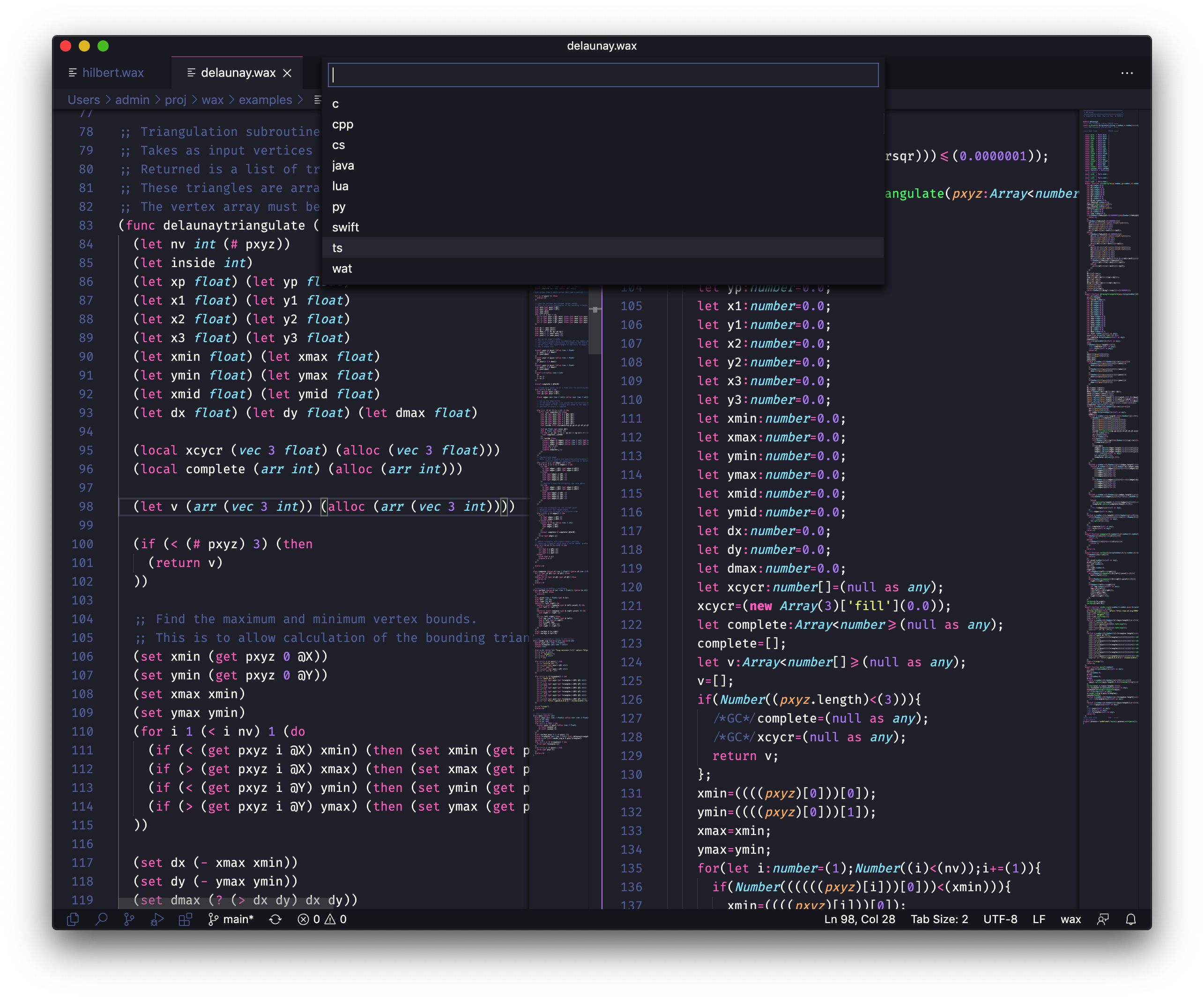This screenshot has width=1204, height=999.
Task: Open 'proj' breadcrumb dropdown
Action: tap(175, 100)
